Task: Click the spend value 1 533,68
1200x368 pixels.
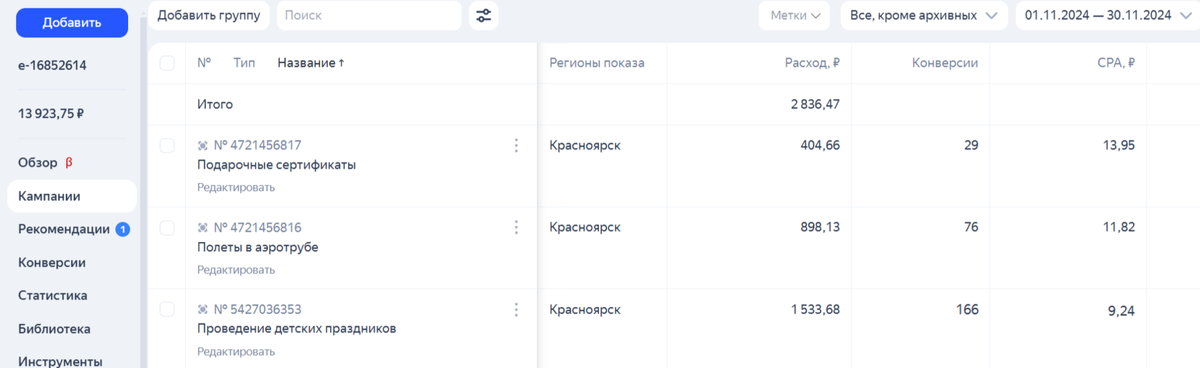Action: pyautogui.click(x=815, y=309)
